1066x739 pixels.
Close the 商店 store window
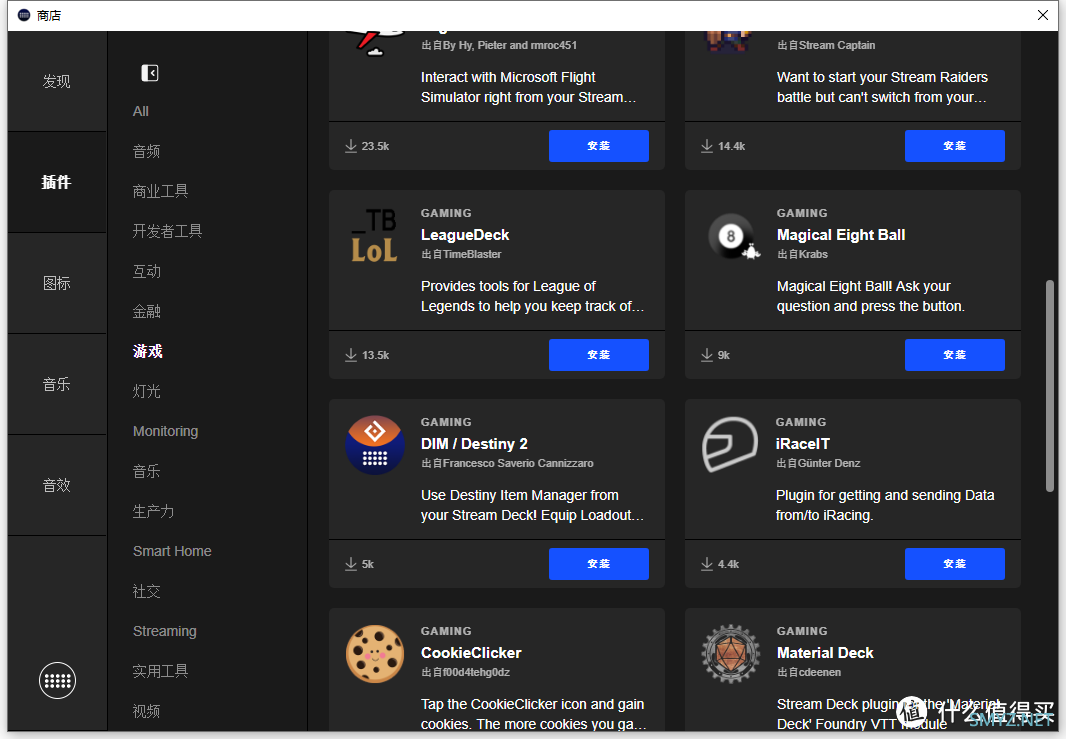(x=1042, y=15)
